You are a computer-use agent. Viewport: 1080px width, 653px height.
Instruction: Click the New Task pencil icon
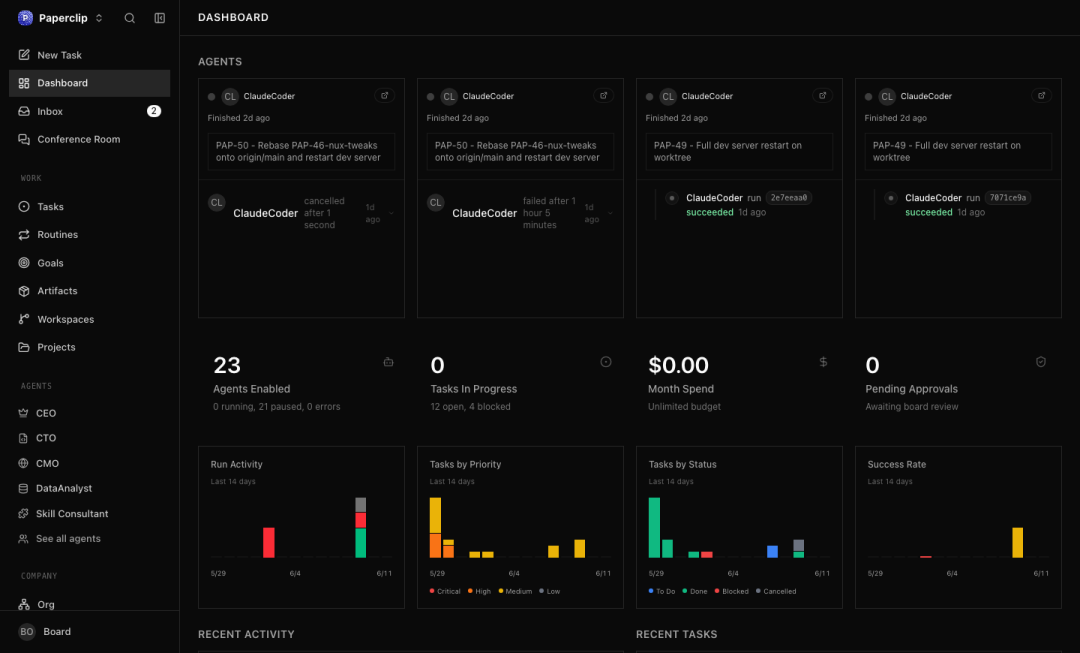24,54
